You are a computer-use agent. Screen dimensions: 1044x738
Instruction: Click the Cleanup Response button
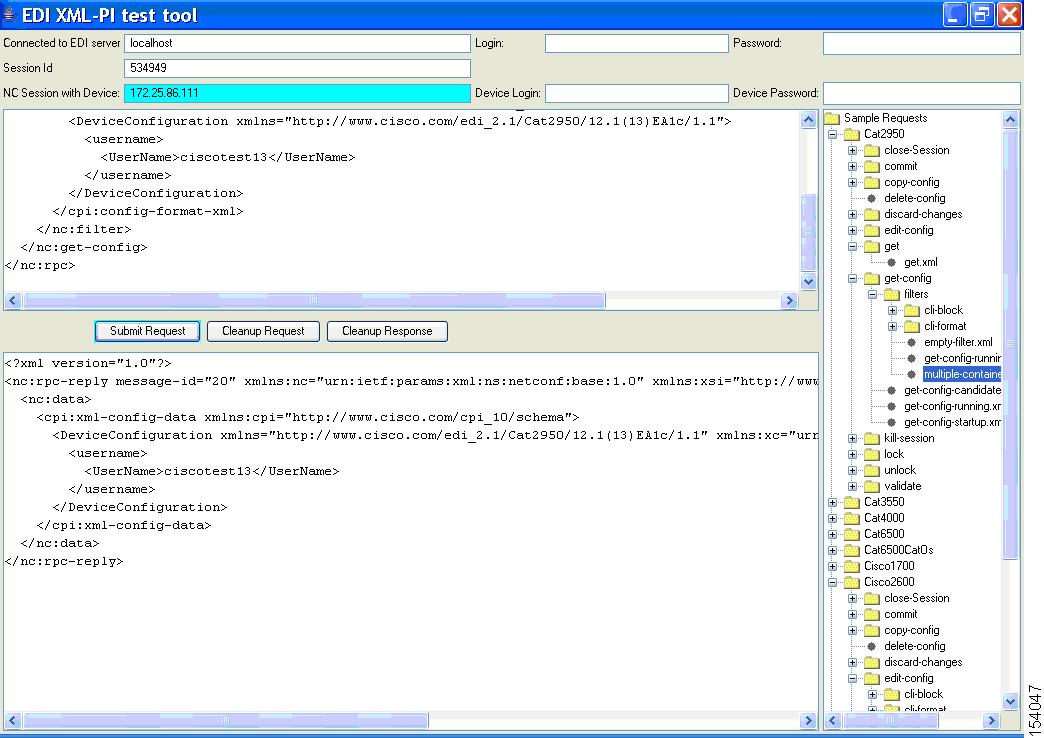pos(387,331)
